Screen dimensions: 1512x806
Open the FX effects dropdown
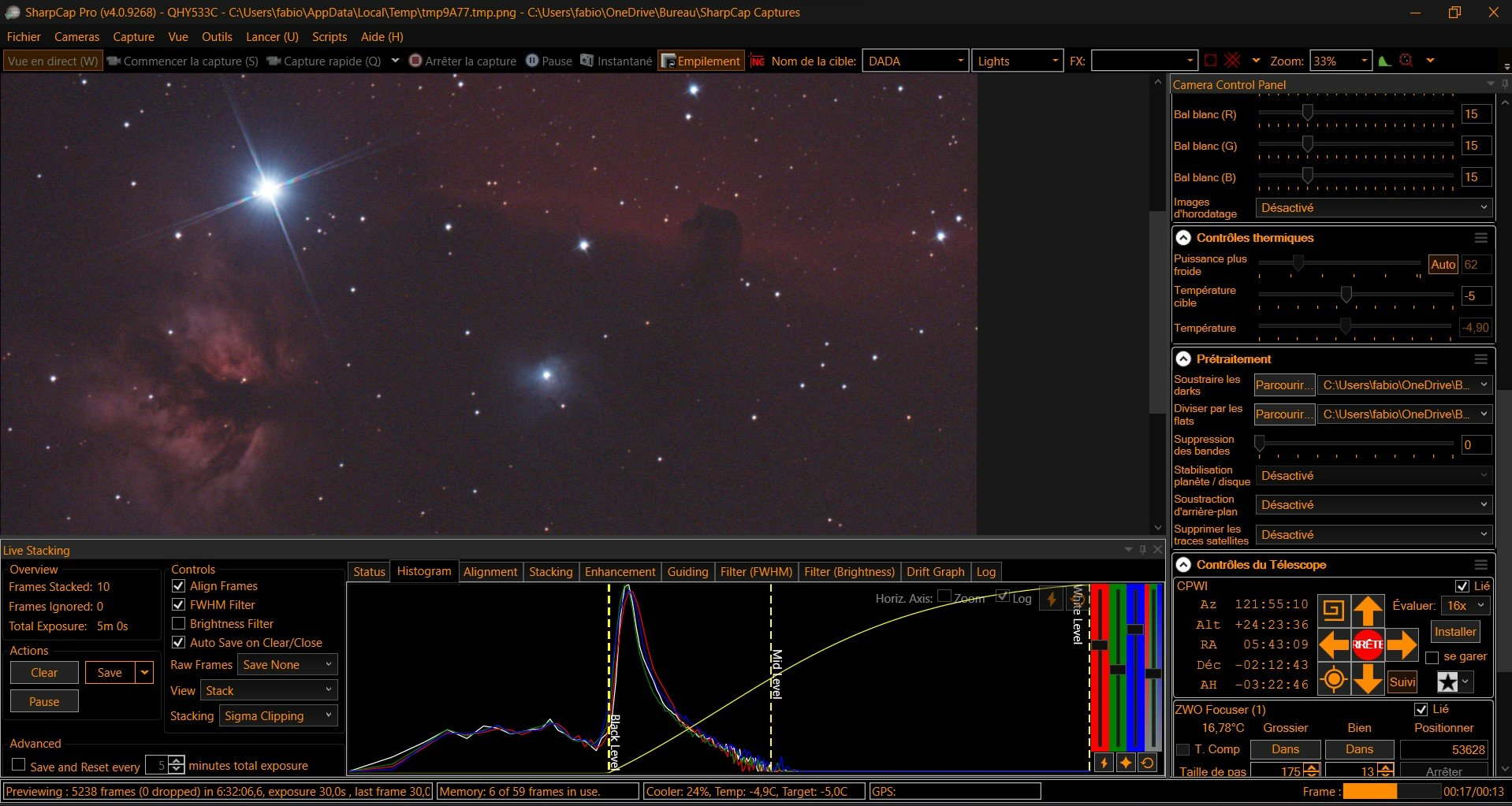1145,61
